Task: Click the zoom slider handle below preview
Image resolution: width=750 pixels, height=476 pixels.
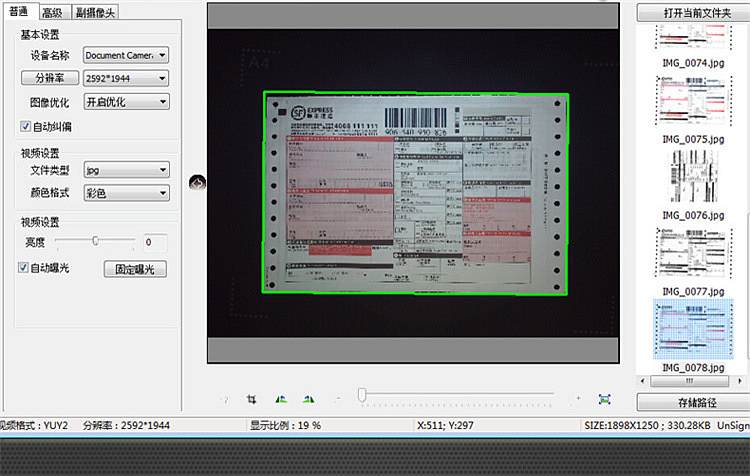Action: point(362,395)
